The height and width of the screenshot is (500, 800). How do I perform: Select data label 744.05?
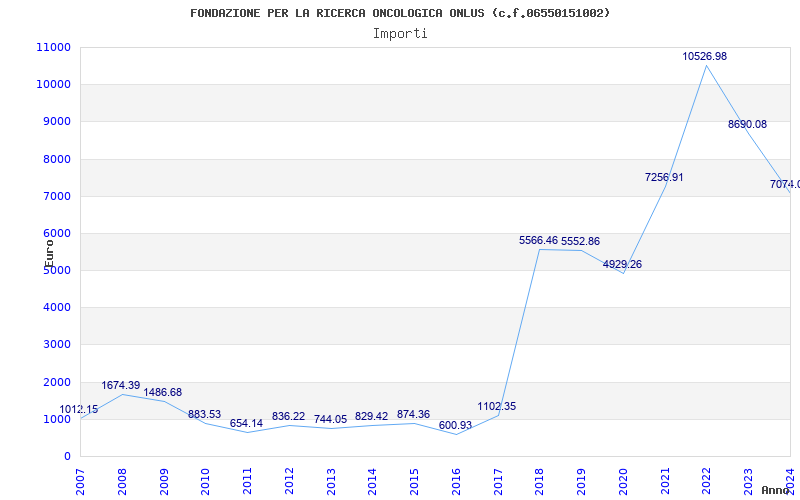[330, 420]
